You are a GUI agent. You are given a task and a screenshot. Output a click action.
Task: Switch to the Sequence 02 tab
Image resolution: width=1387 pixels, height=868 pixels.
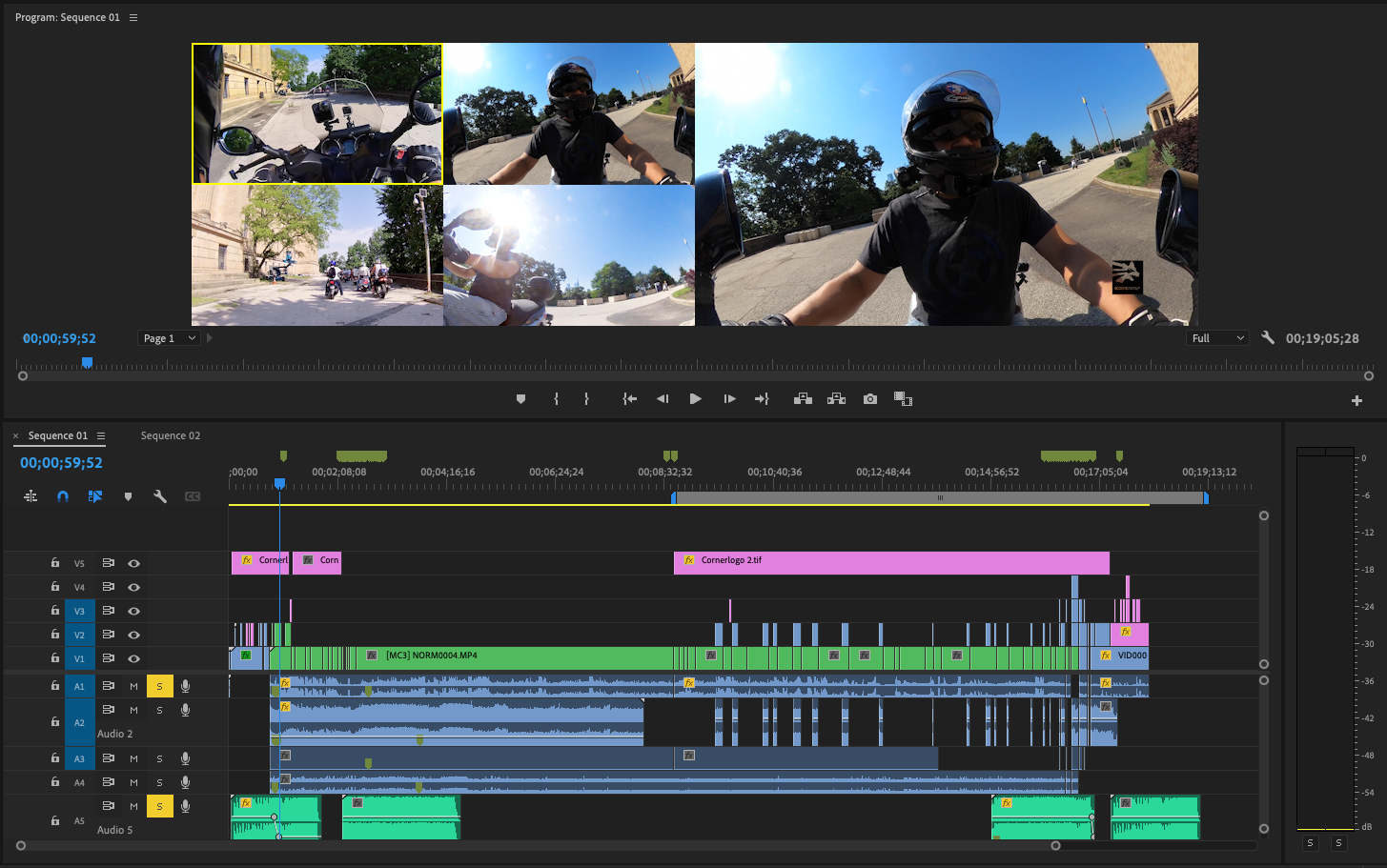click(x=171, y=435)
